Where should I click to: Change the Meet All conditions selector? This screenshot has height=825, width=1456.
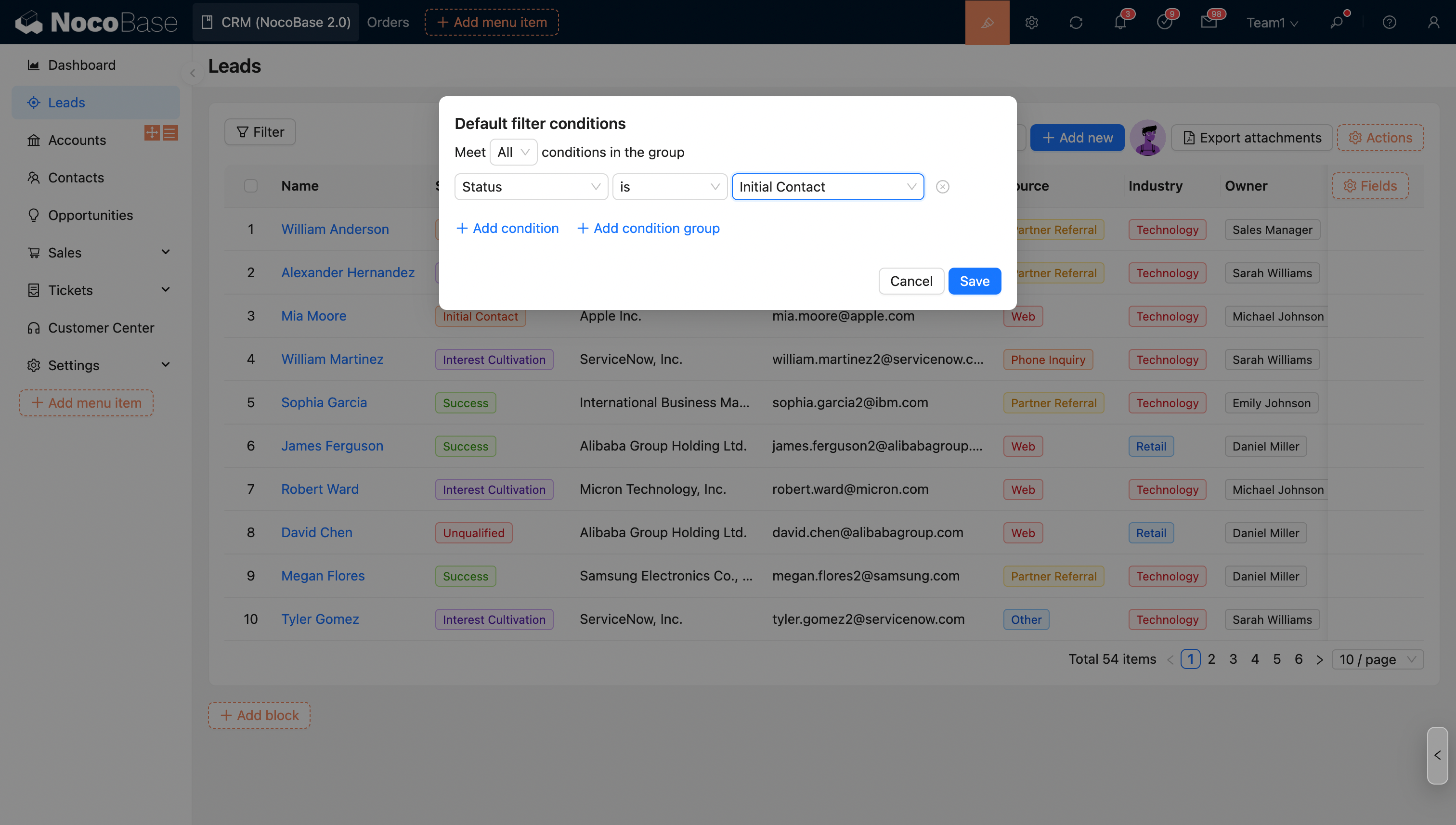click(x=513, y=152)
